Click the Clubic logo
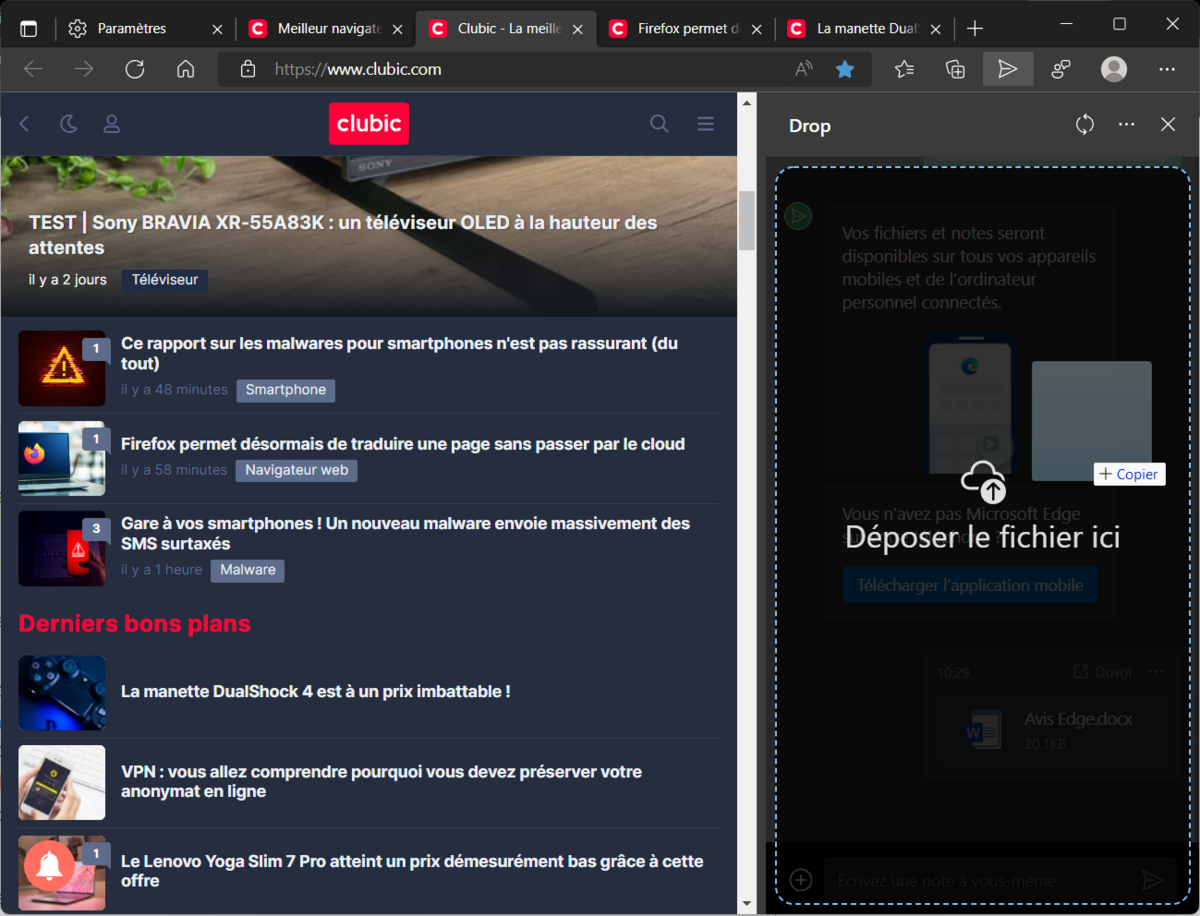The width and height of the screenshot is (1200, 916). point(369,124)
